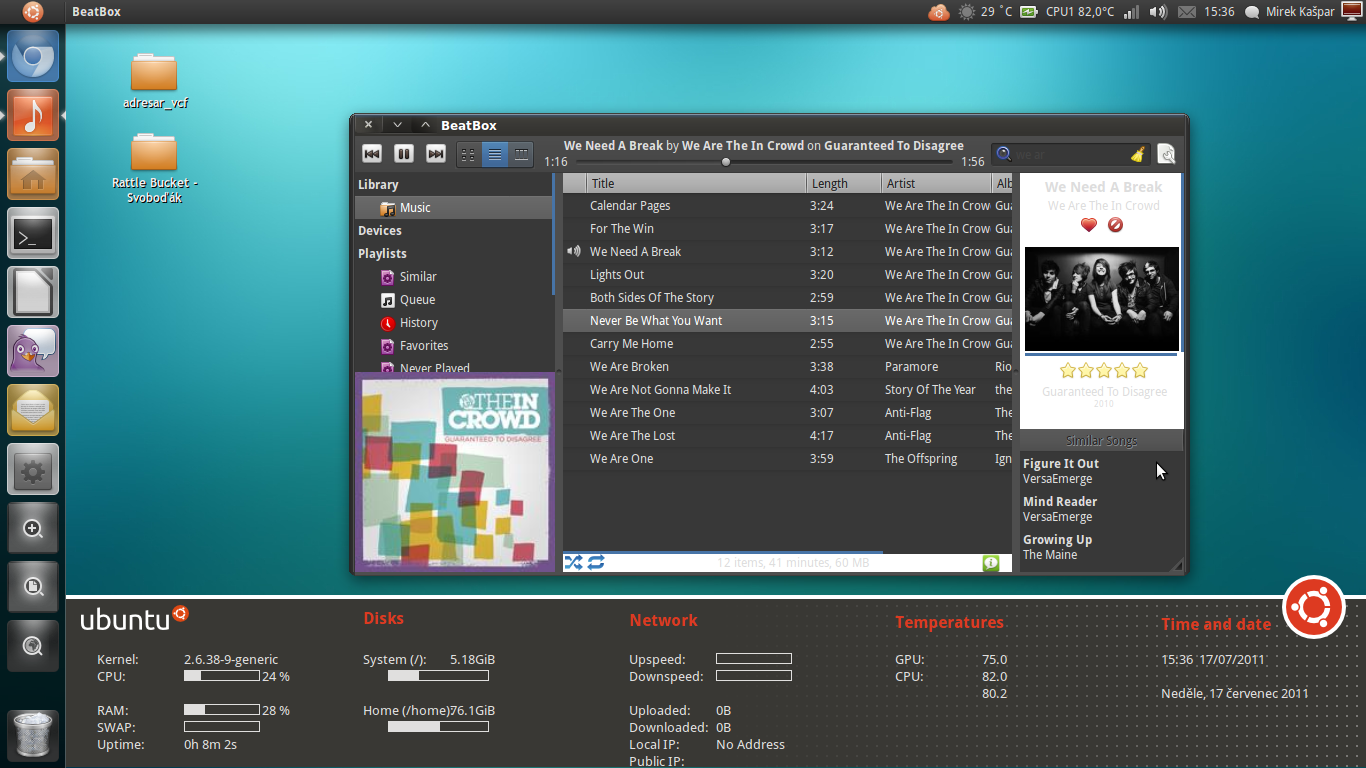Select the song We Are Not Gonna Make It

[787, 389]
